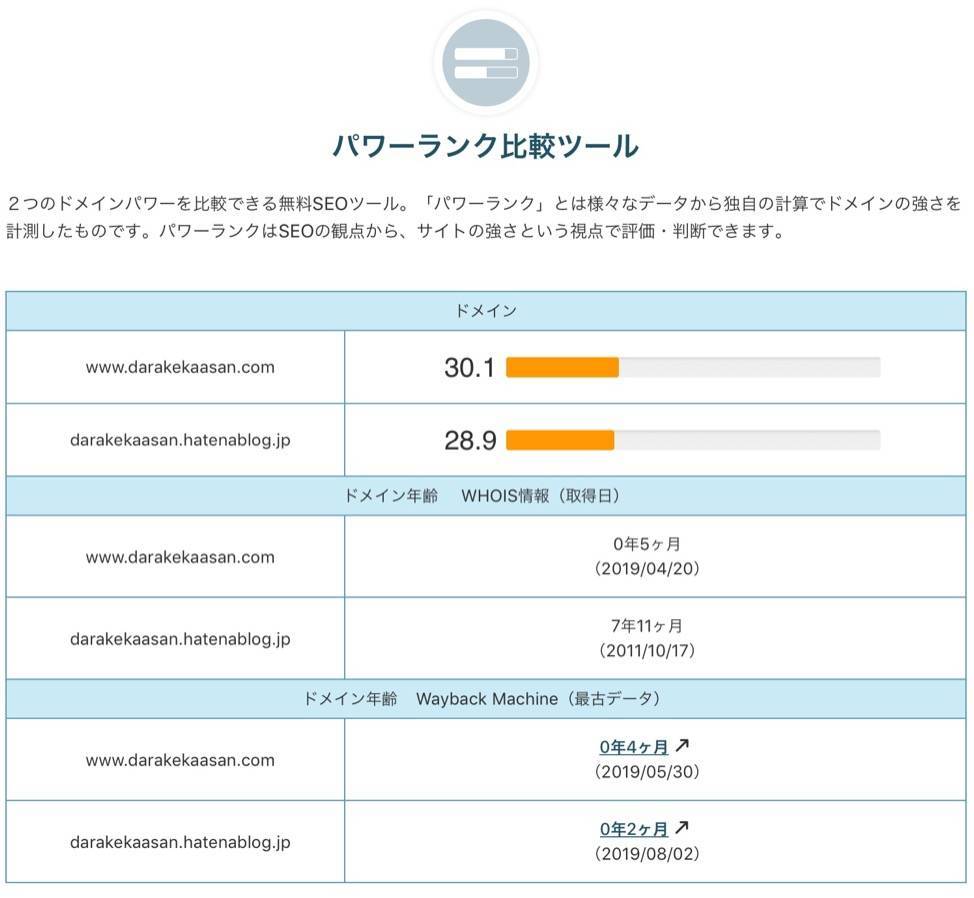Select the 28.9 power rank score
974x898 pixels.
tap(470, 441)
